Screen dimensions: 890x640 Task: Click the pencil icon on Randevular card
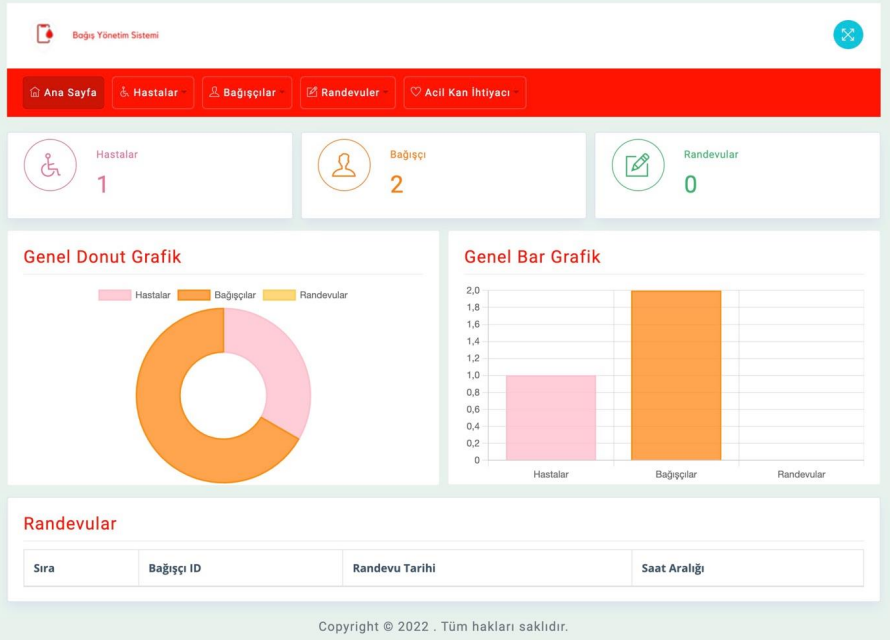click(637, 165)
